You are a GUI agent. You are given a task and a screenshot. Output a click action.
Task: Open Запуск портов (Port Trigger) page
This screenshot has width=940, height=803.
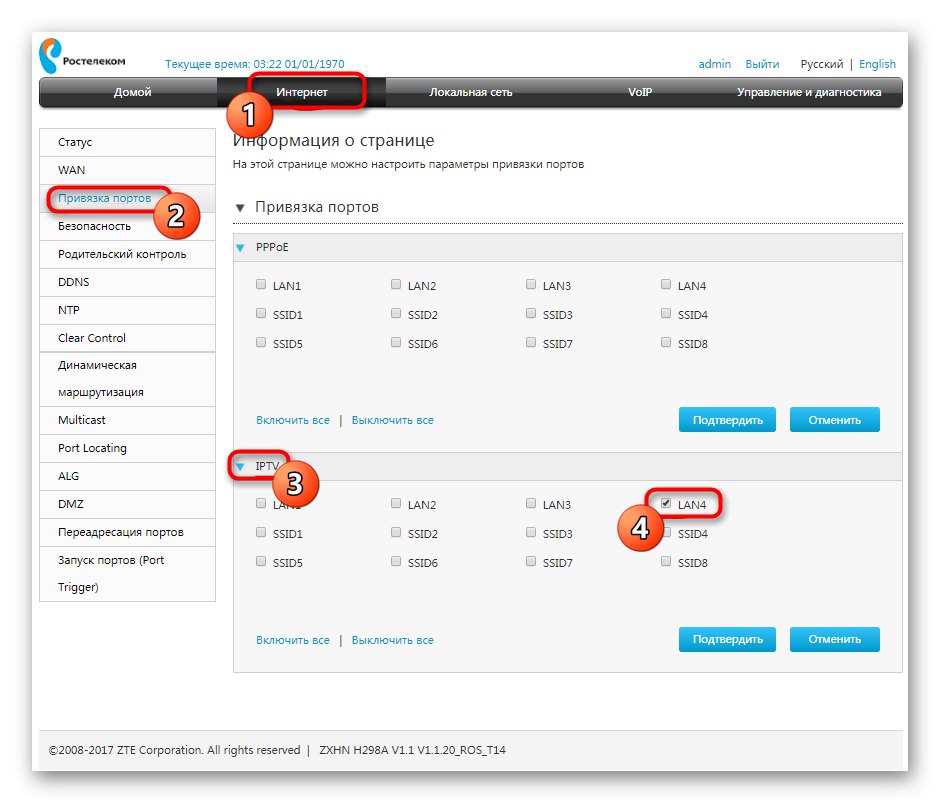point(127,574)
